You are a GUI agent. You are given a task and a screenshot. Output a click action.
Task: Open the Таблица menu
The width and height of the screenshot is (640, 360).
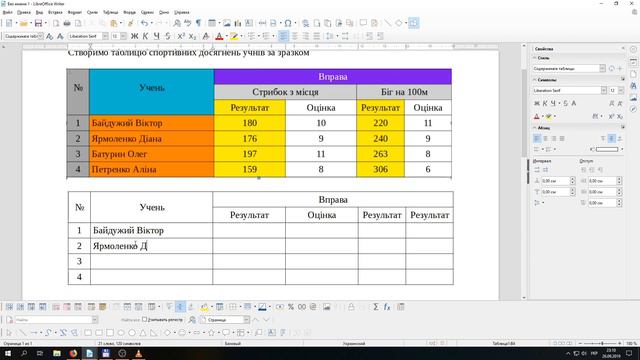click(x=110, y=13)
